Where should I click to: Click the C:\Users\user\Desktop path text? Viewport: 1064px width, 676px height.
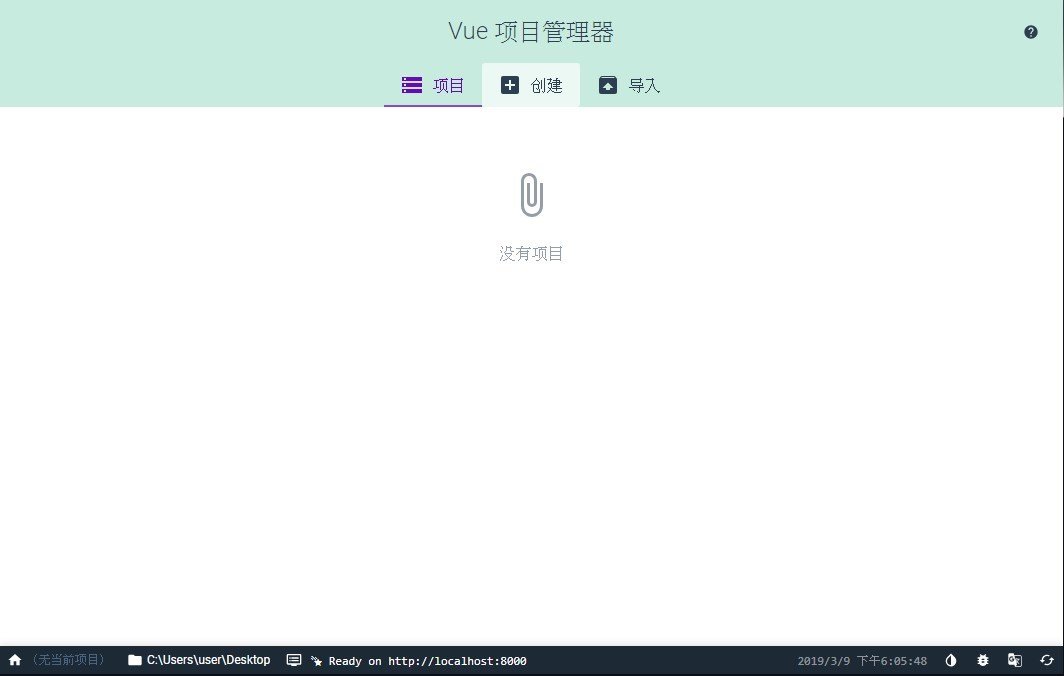[x=208, y=660]
